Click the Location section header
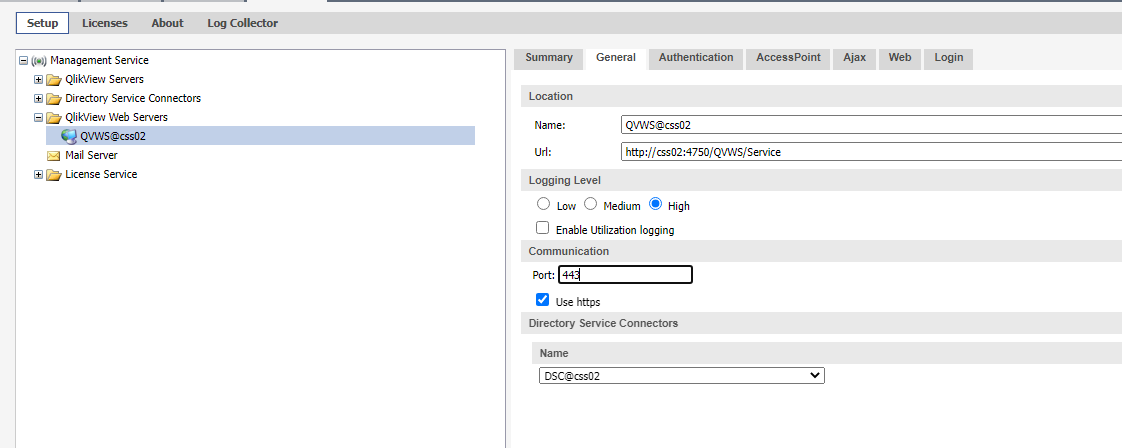Image resolution: width=1122 pixels, height=448 pixels. point(821,96)
